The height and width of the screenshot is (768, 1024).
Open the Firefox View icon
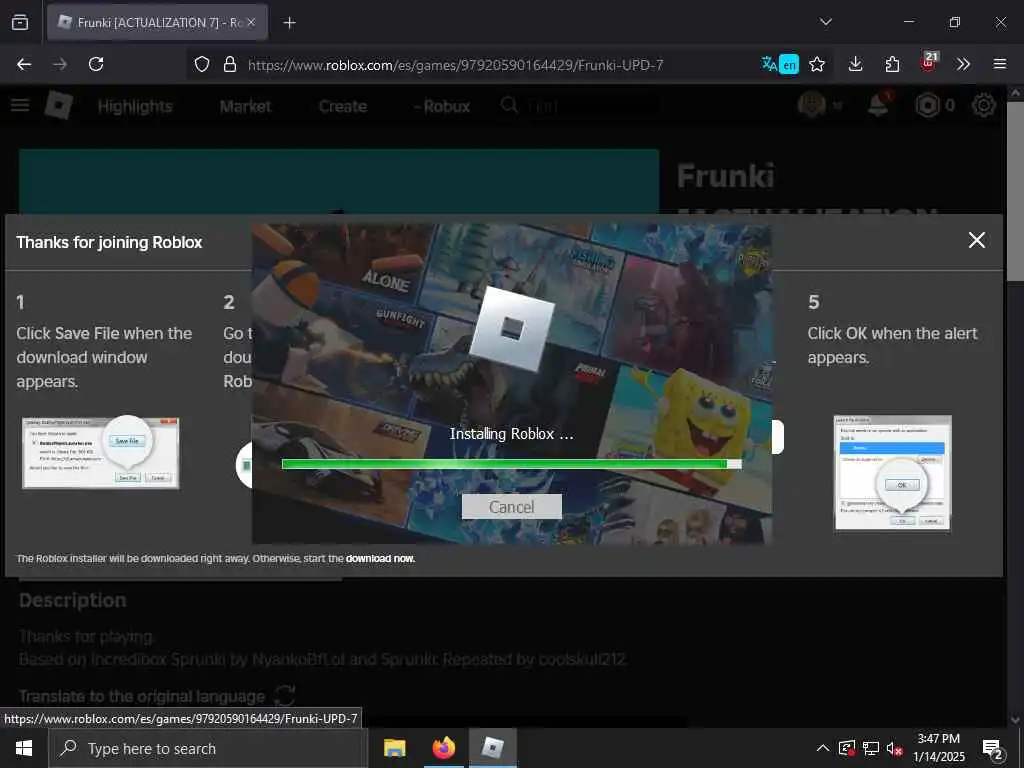tap(20, 22)
